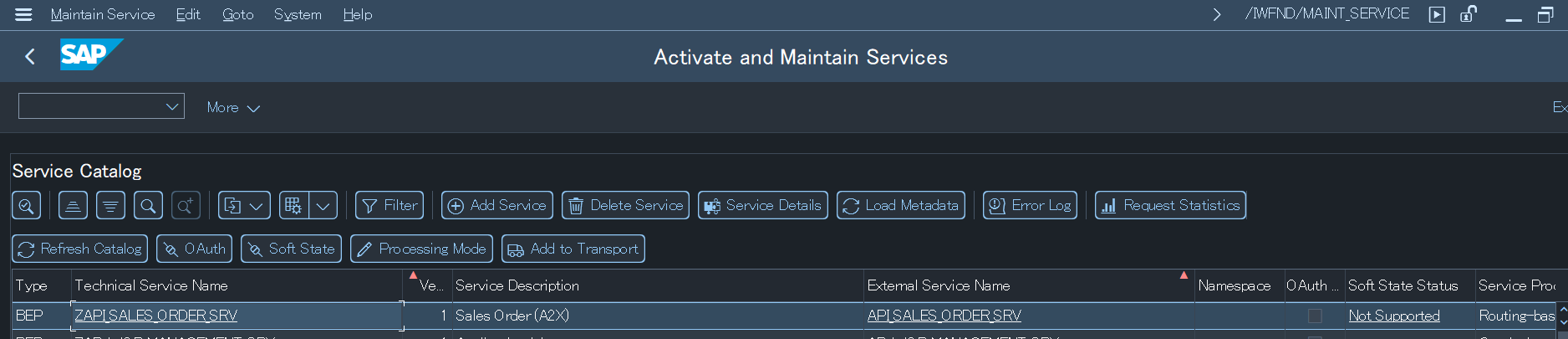
Task: Expand the chevron before /IWFND/MAINT_SERVICE
Action: point(1217,14)
